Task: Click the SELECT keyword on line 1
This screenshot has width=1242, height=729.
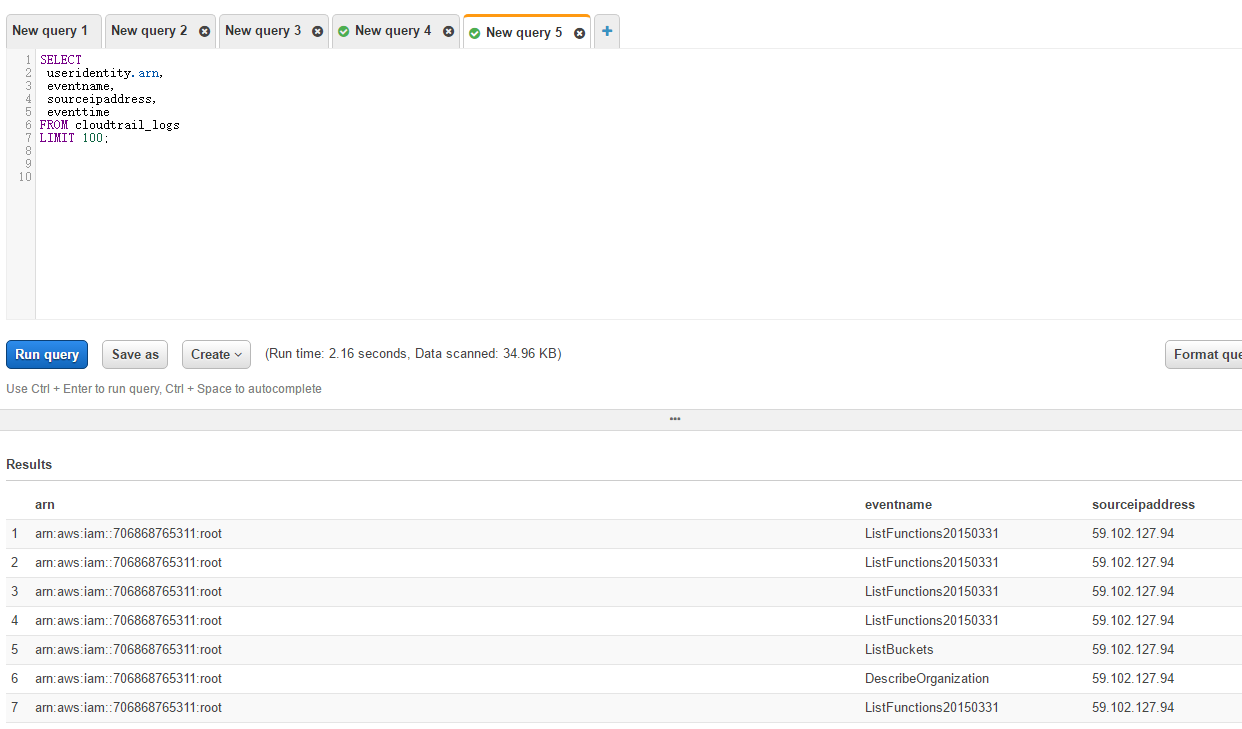Action: pos(61,60)
